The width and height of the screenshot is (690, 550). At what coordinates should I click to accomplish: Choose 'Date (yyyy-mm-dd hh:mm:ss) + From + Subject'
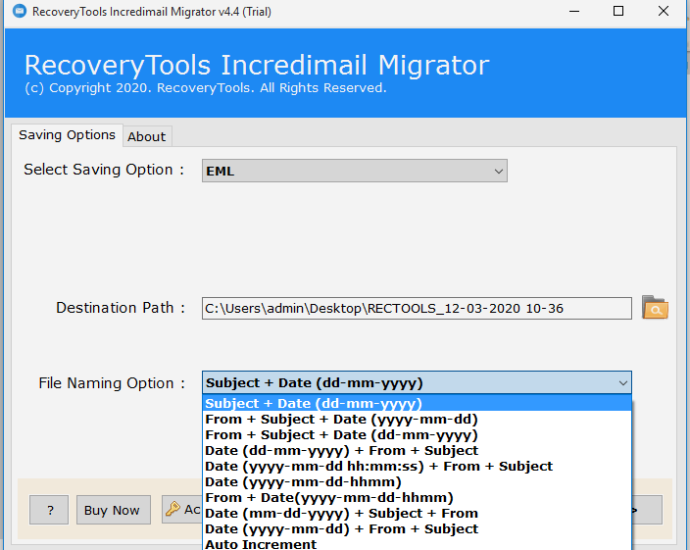378,466
